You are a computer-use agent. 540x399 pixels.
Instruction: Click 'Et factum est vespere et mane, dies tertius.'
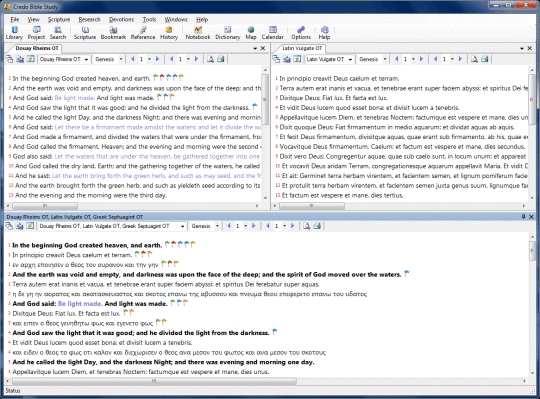pyautogui.click(x=342, y=195)
